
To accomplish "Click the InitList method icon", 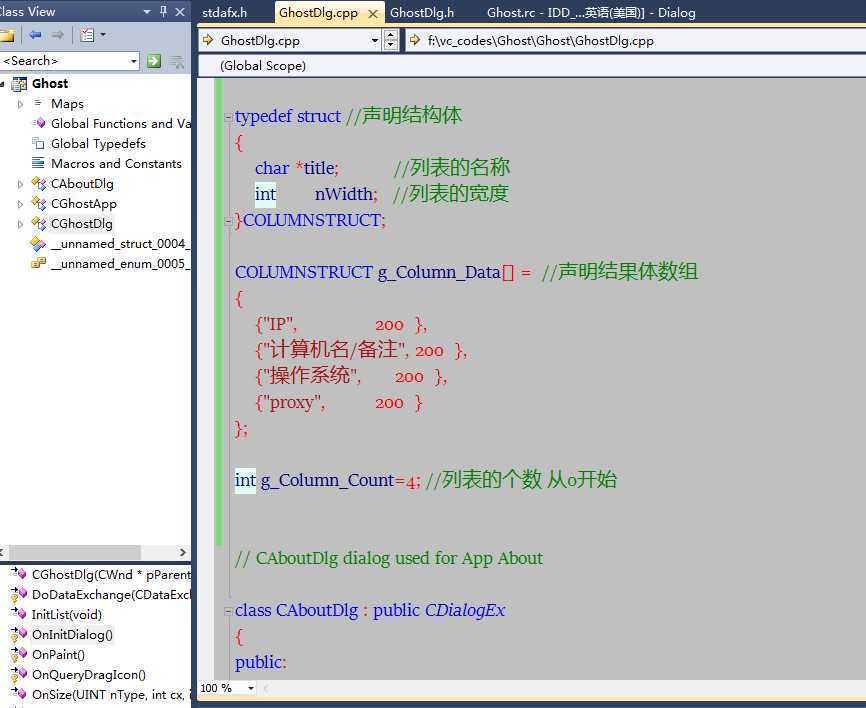I will pyautogui.click(x=18, y=614).
